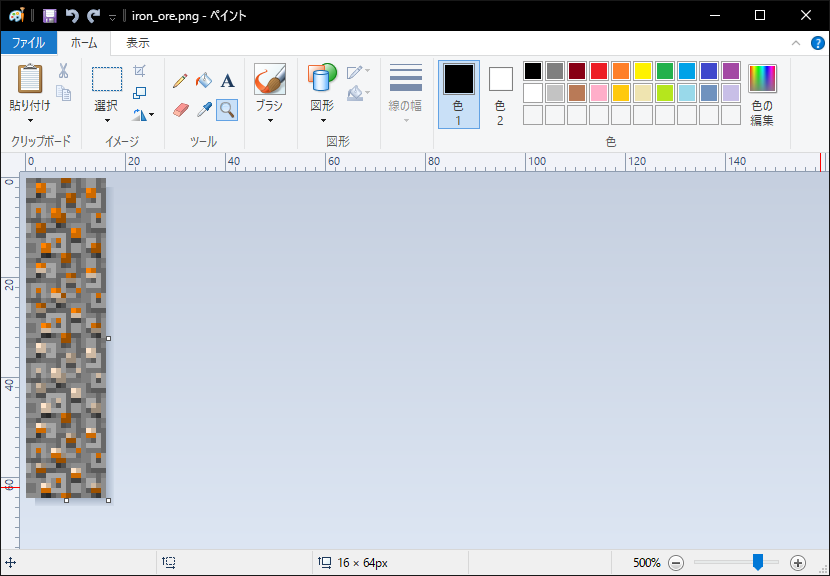The width and height of the screenshot is (830, 576).
Task: Pick the lavender color swatch
Action: [x=730, y=93]
